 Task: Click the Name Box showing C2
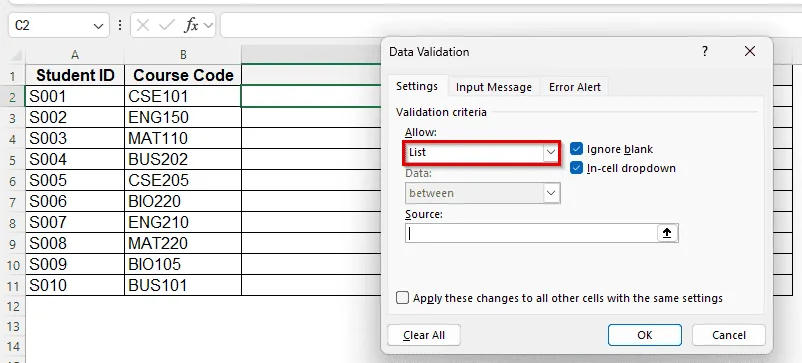pyautogui.click(x=51, y=25)
